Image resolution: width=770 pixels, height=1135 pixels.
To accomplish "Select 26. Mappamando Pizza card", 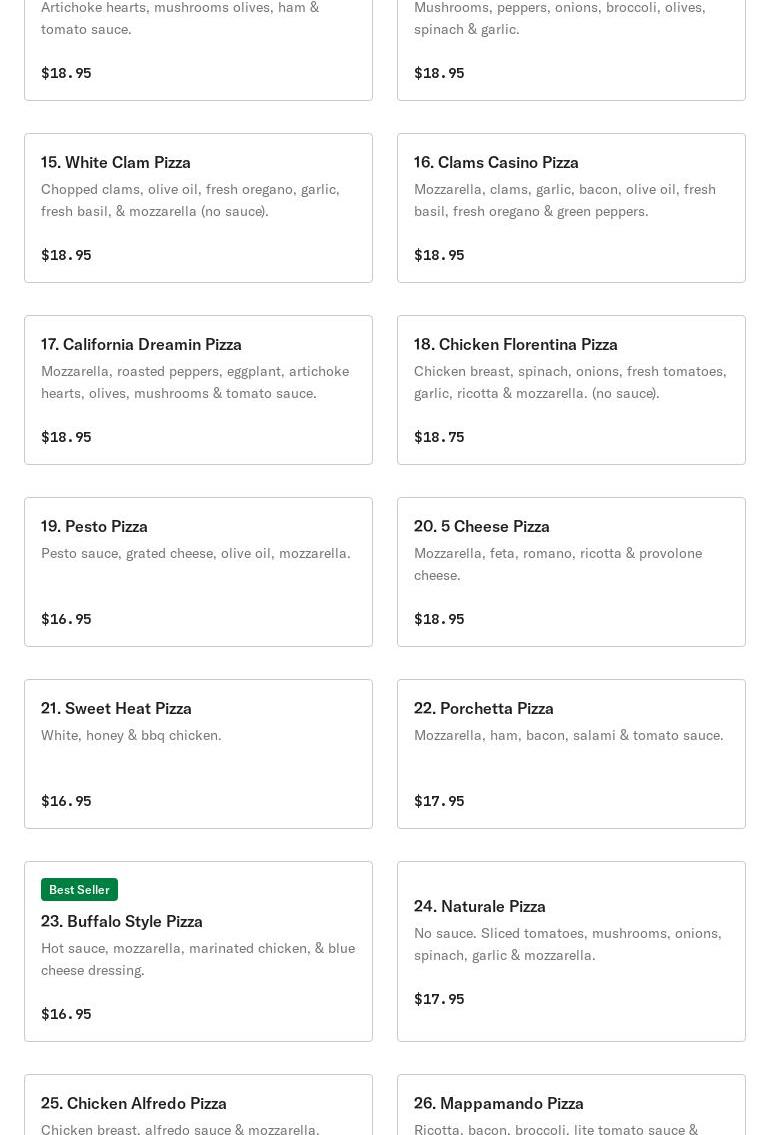I will tap(571, 1105).
